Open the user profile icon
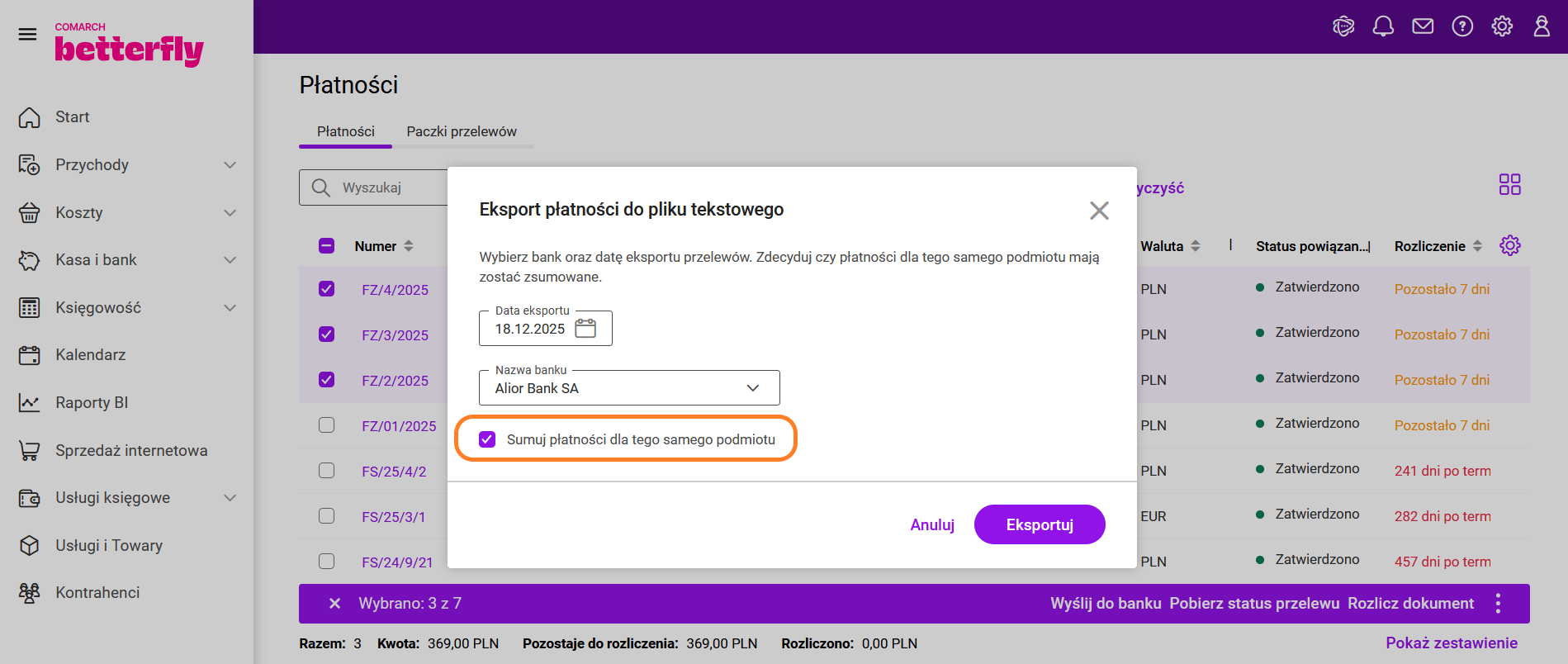The width and height of the screenshot is (1568, 664). pyautogui.click(x=1542, y=26)
